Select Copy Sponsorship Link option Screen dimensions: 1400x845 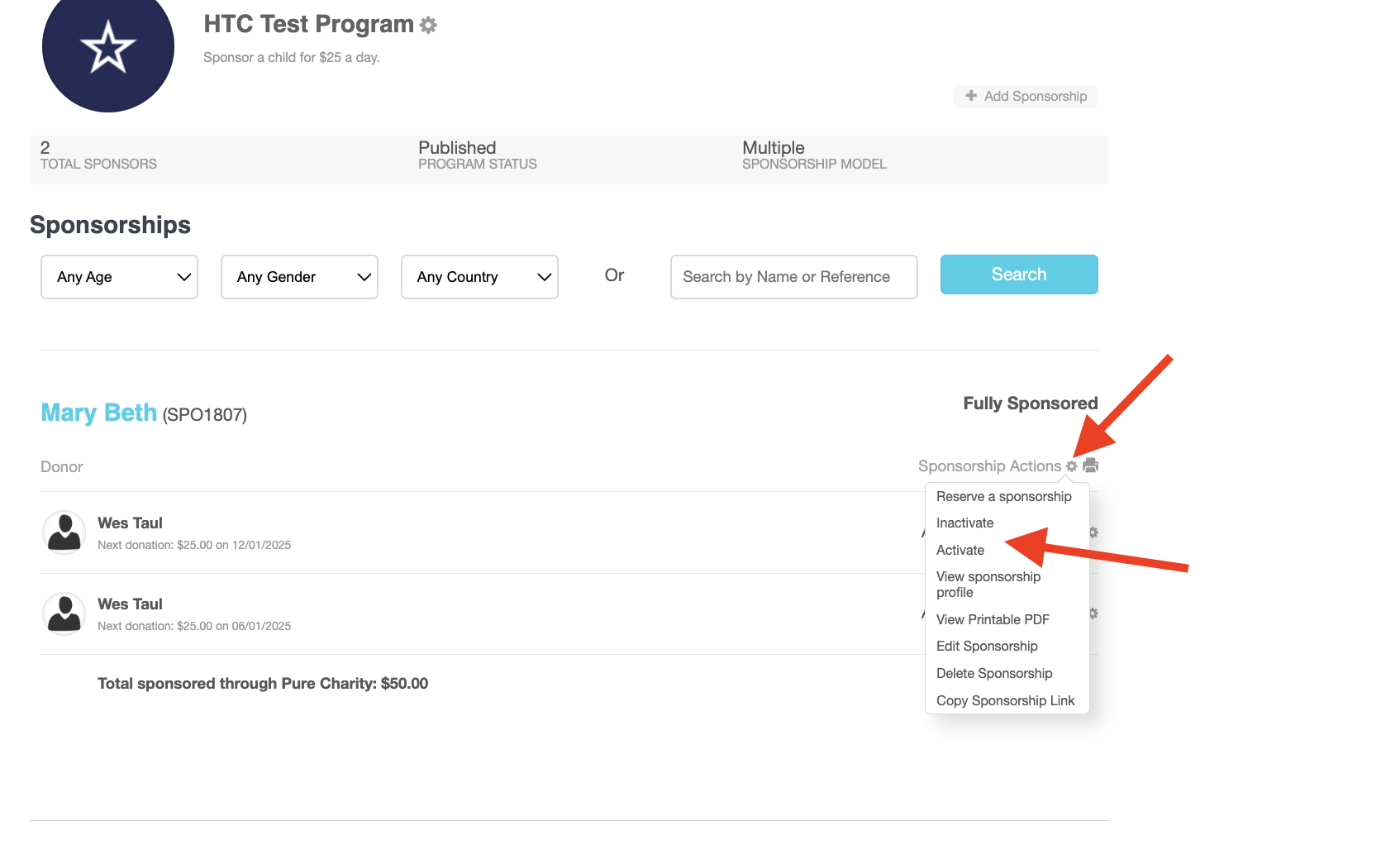[x=1005, y=700]
